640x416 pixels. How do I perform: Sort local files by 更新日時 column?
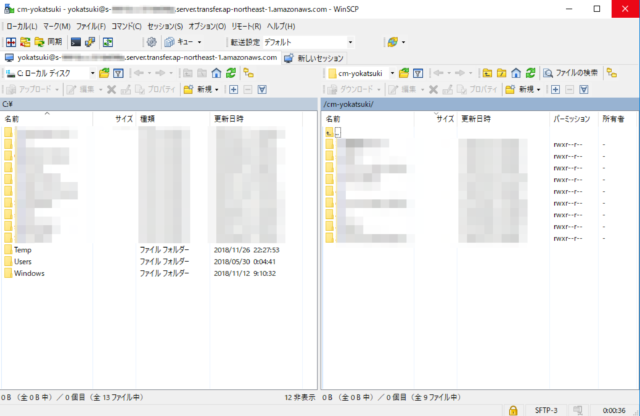click(x=256, y=119)
